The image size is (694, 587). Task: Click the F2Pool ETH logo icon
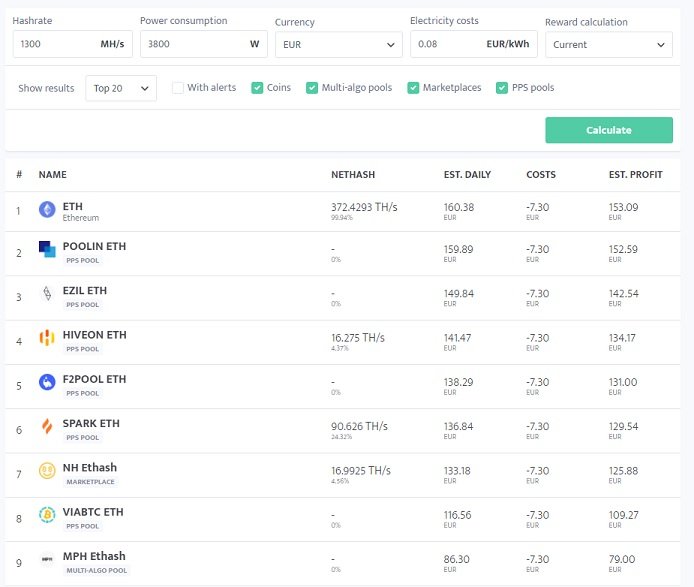click(47, 382)
